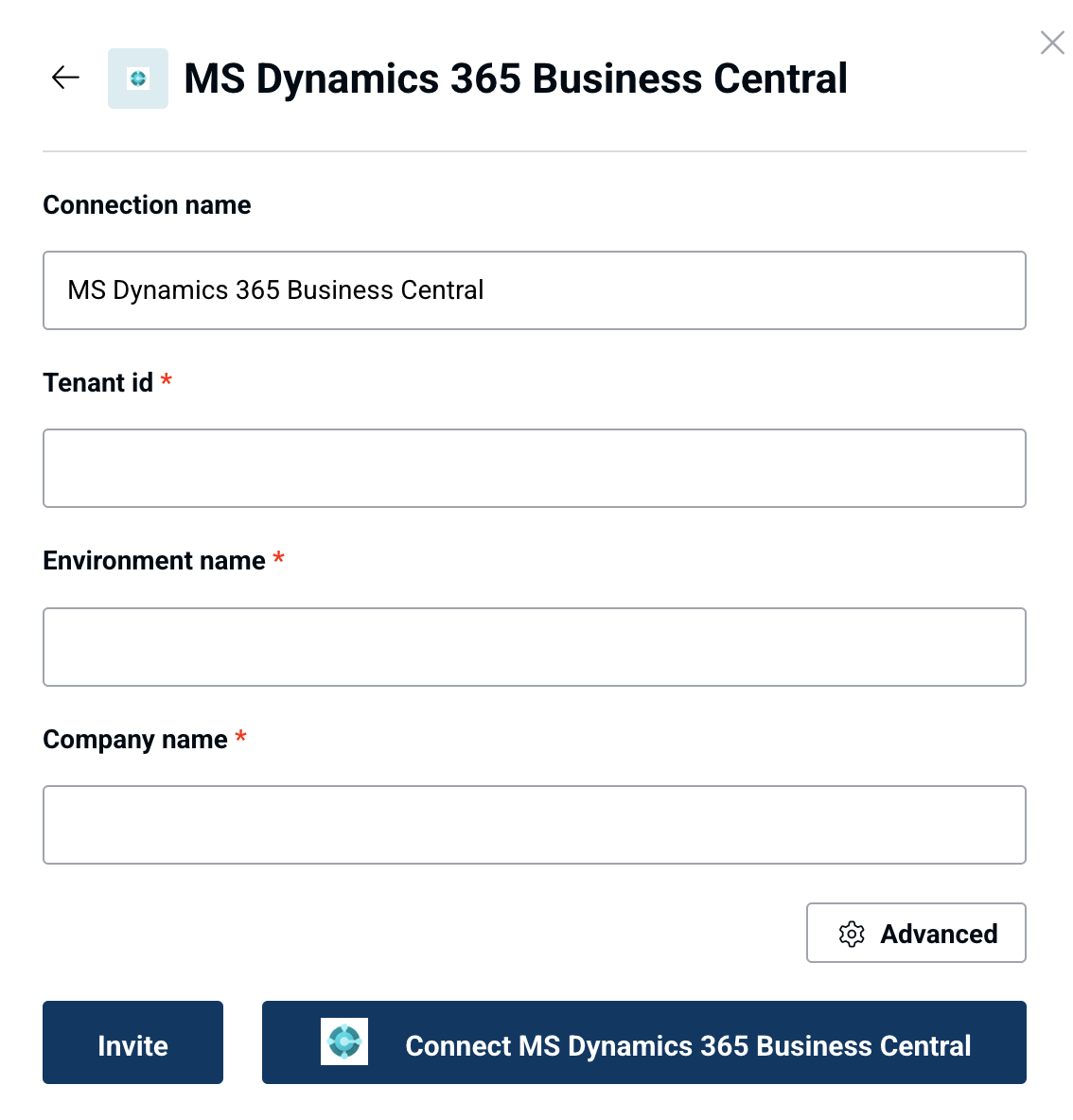Connect MS Dynamics 365 Business Central
This screenshot has height=1120, width=1073.
click(644, 1042)
